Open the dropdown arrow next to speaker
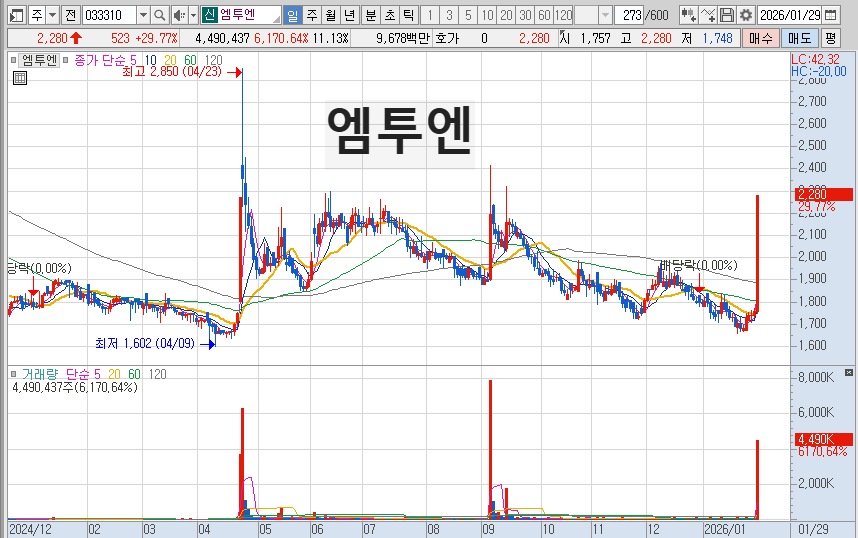The image size is (858, 538). [x=193, y=15]
